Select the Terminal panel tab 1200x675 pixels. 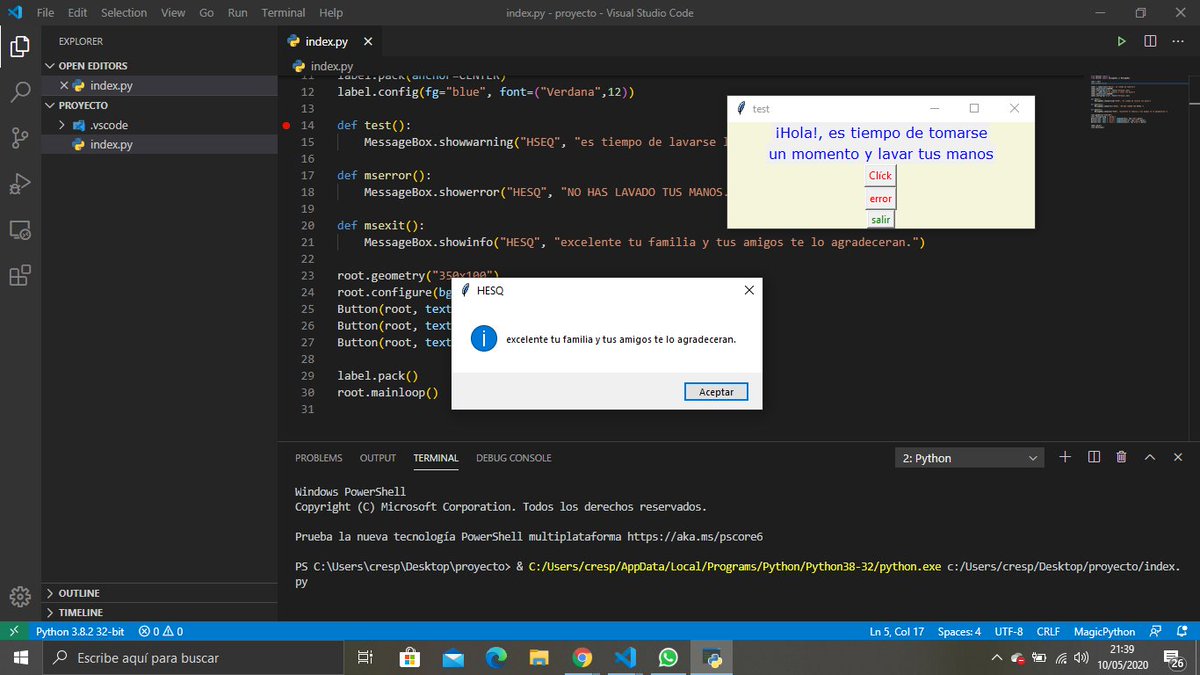[436, 458]
